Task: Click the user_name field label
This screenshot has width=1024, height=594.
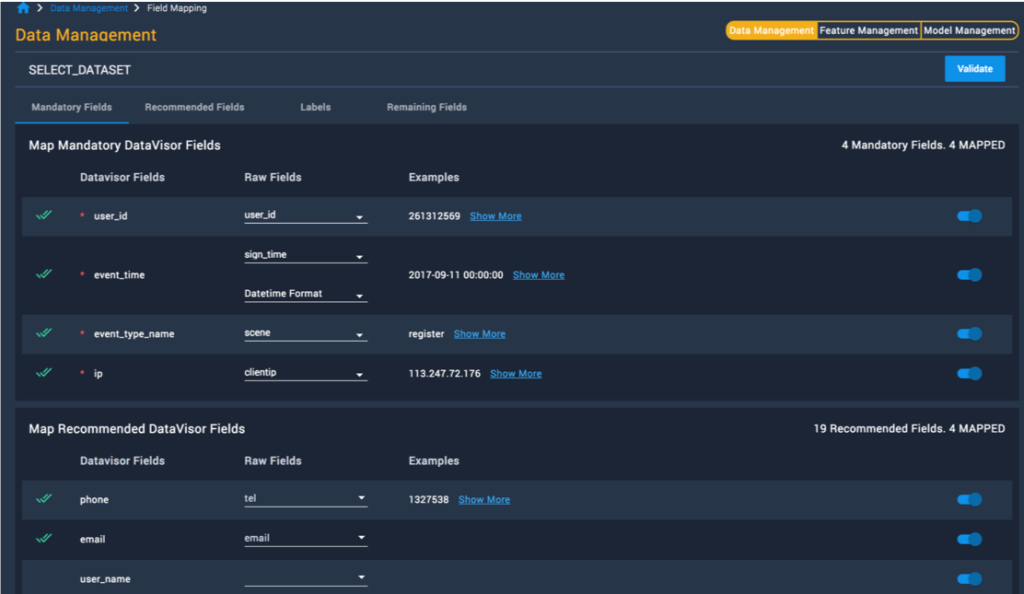Action: (105, 579)
